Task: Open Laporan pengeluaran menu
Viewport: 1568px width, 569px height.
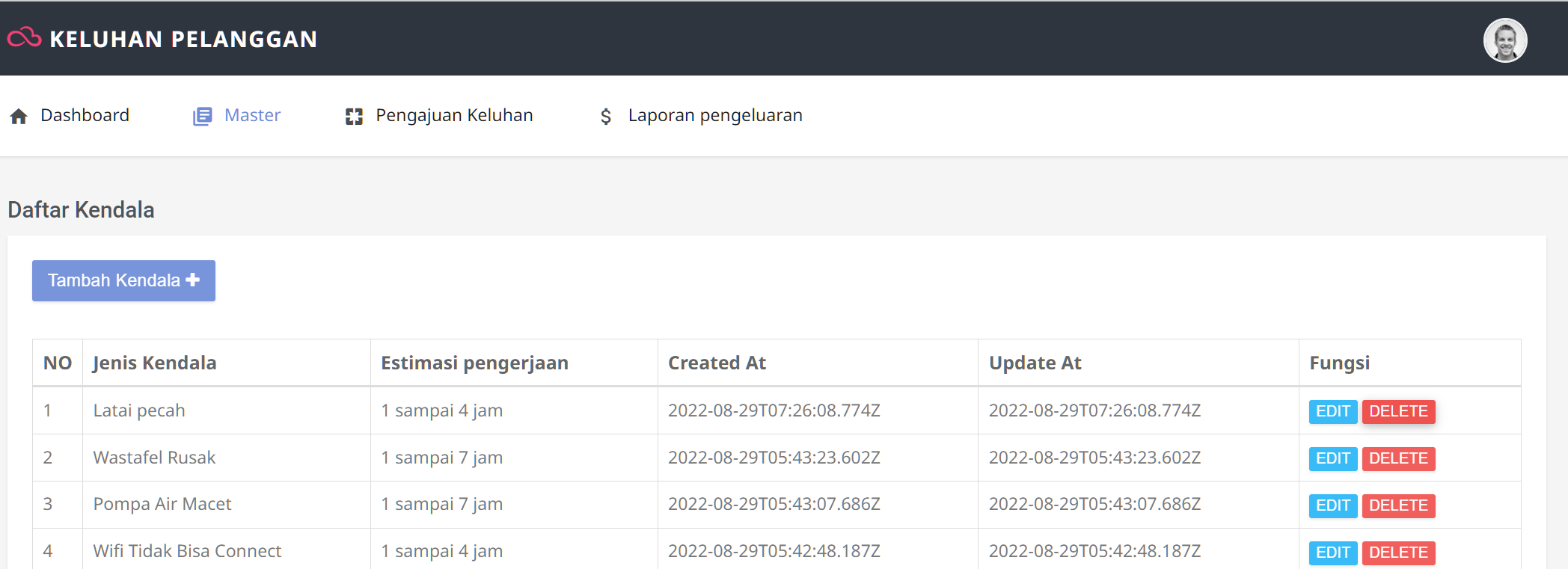Action: tap(701, 115)
